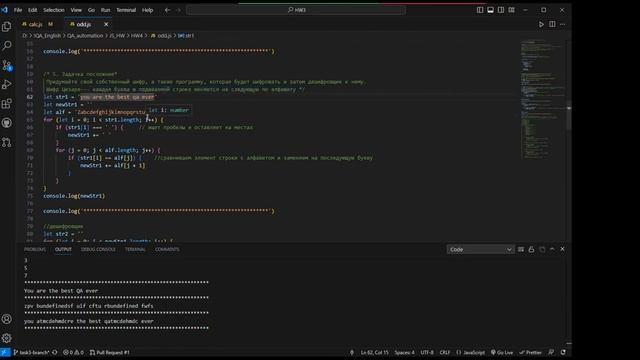Open the Terminal menu
This screenshot has height=360, width=640.
pyautogui.click(x=126, y=10)
